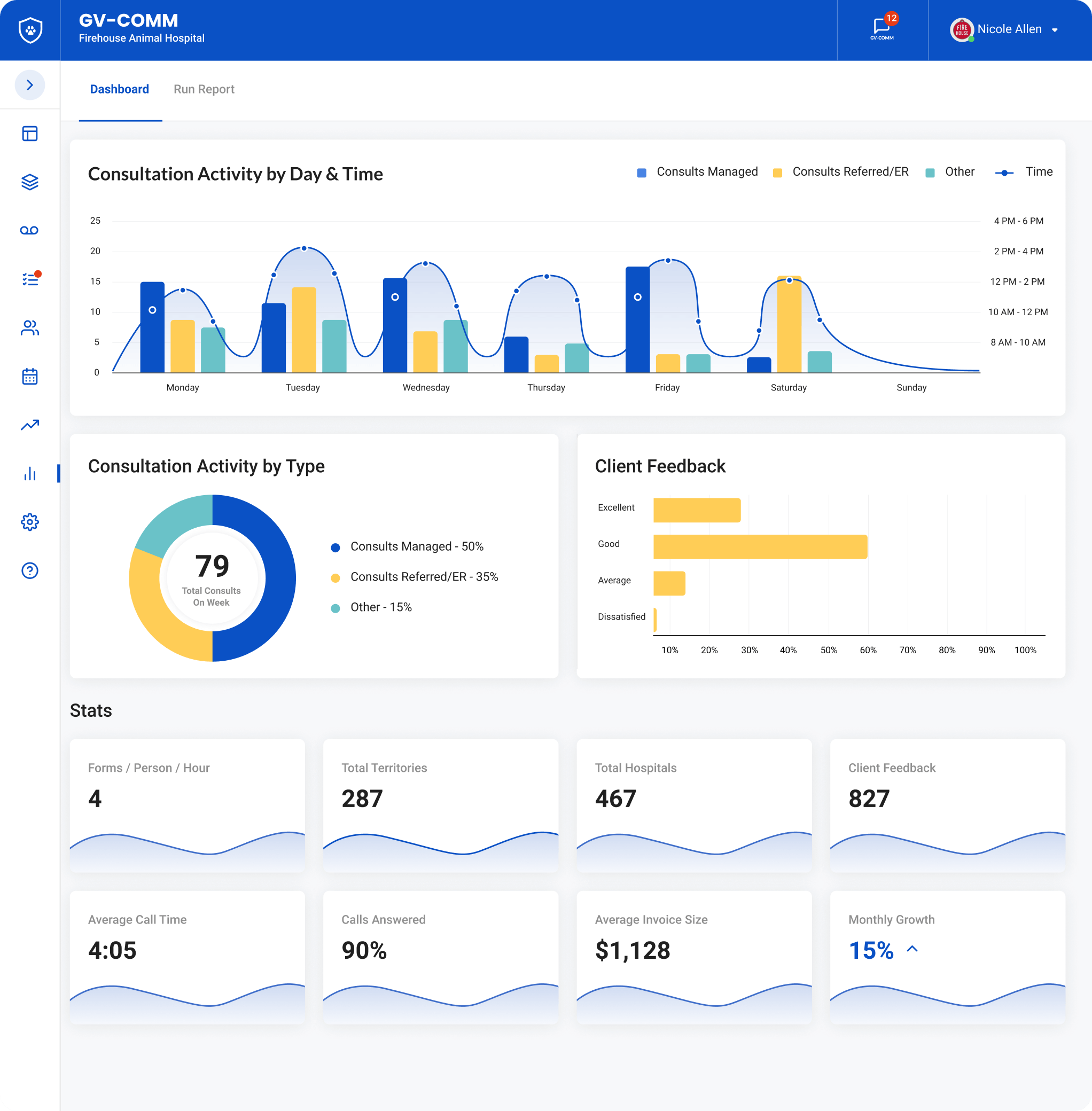Screen dimensions: 1092x1111
Task: Open the calendar sidebar icon
Action: click(30, 376)
